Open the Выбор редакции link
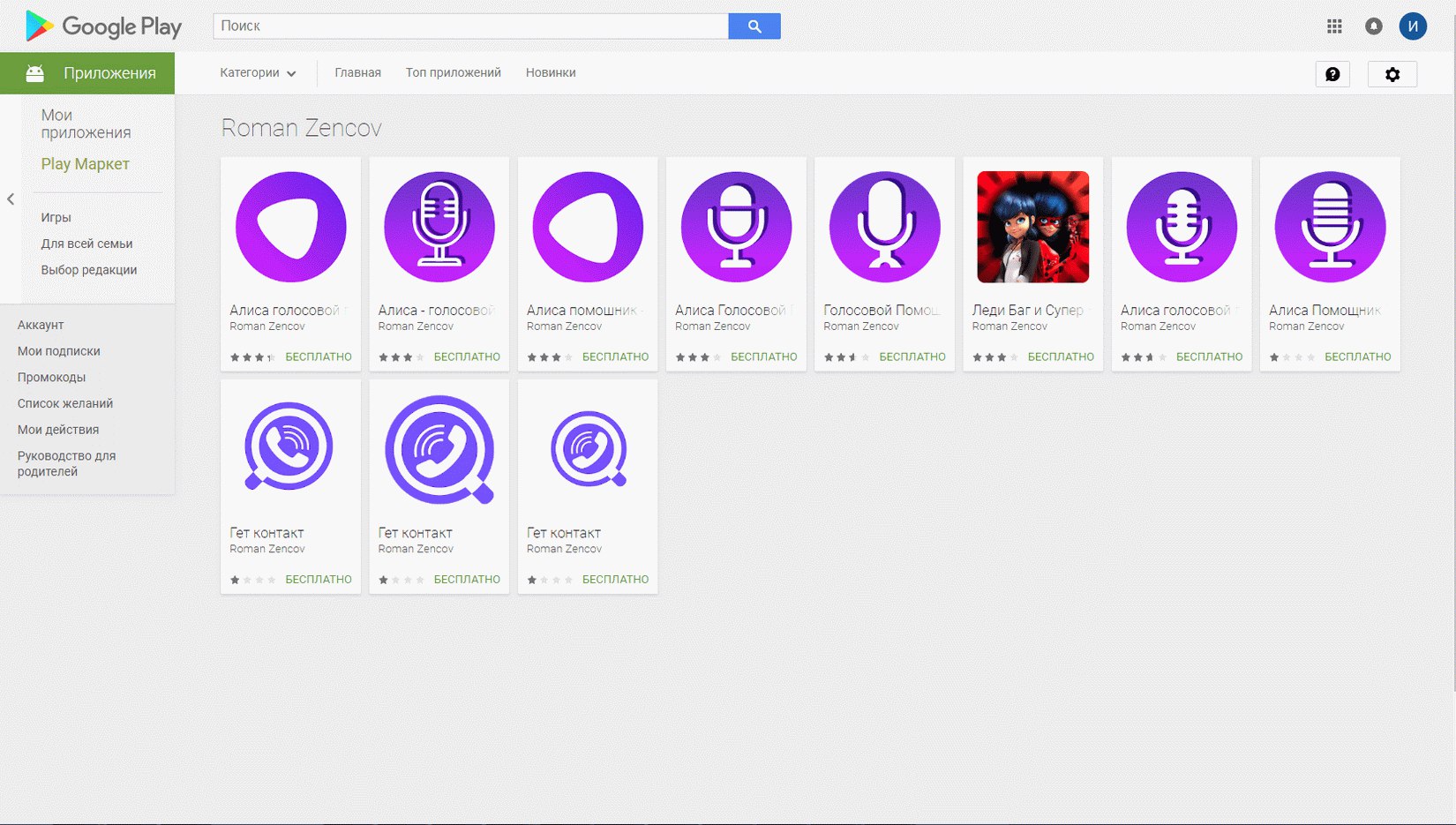This screenshot has width=1456, height=825. tap(88, 270)
